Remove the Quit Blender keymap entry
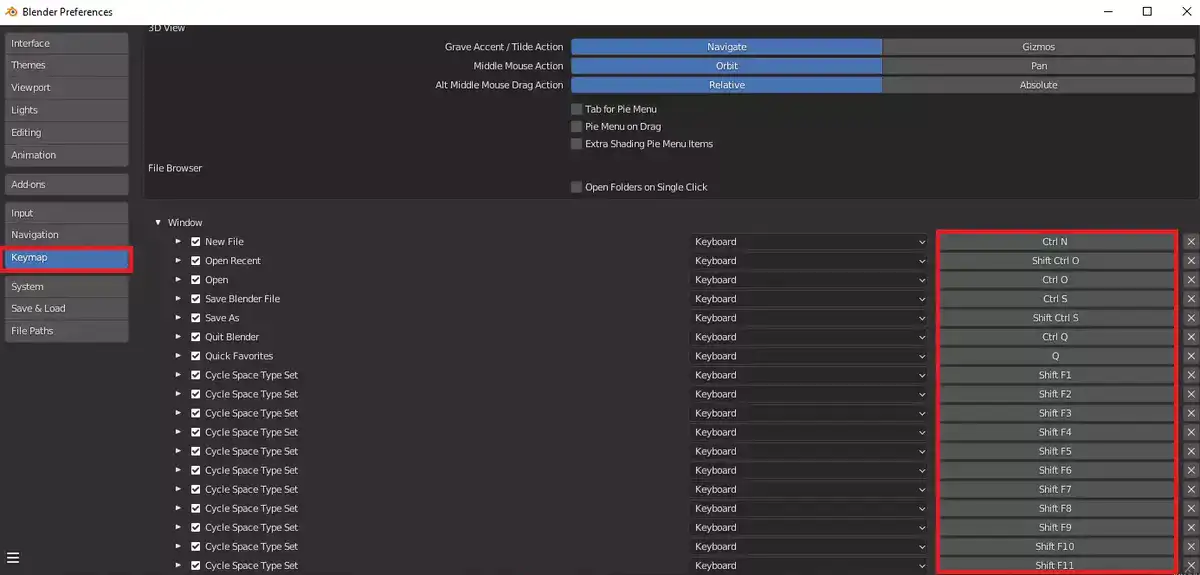 tap(1190, 337)
